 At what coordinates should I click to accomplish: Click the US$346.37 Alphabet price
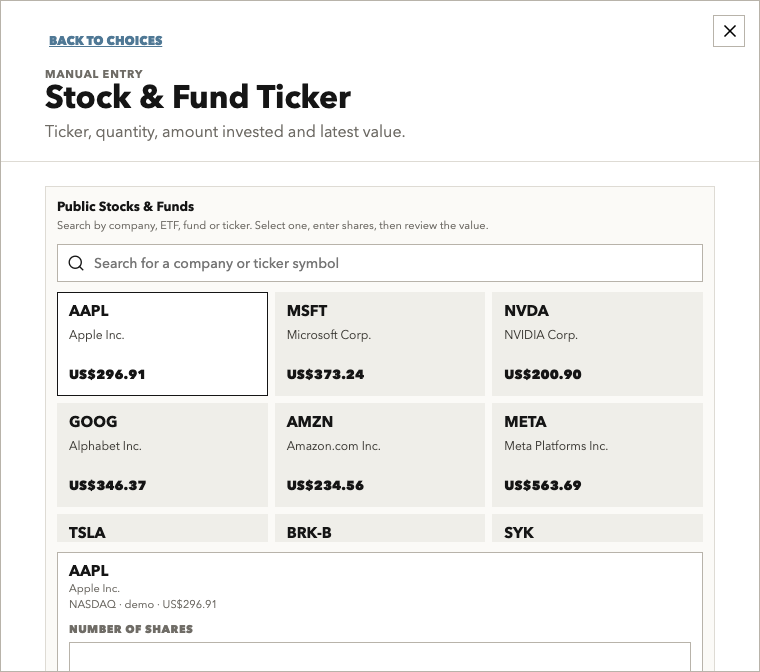[x=108, y=485]
